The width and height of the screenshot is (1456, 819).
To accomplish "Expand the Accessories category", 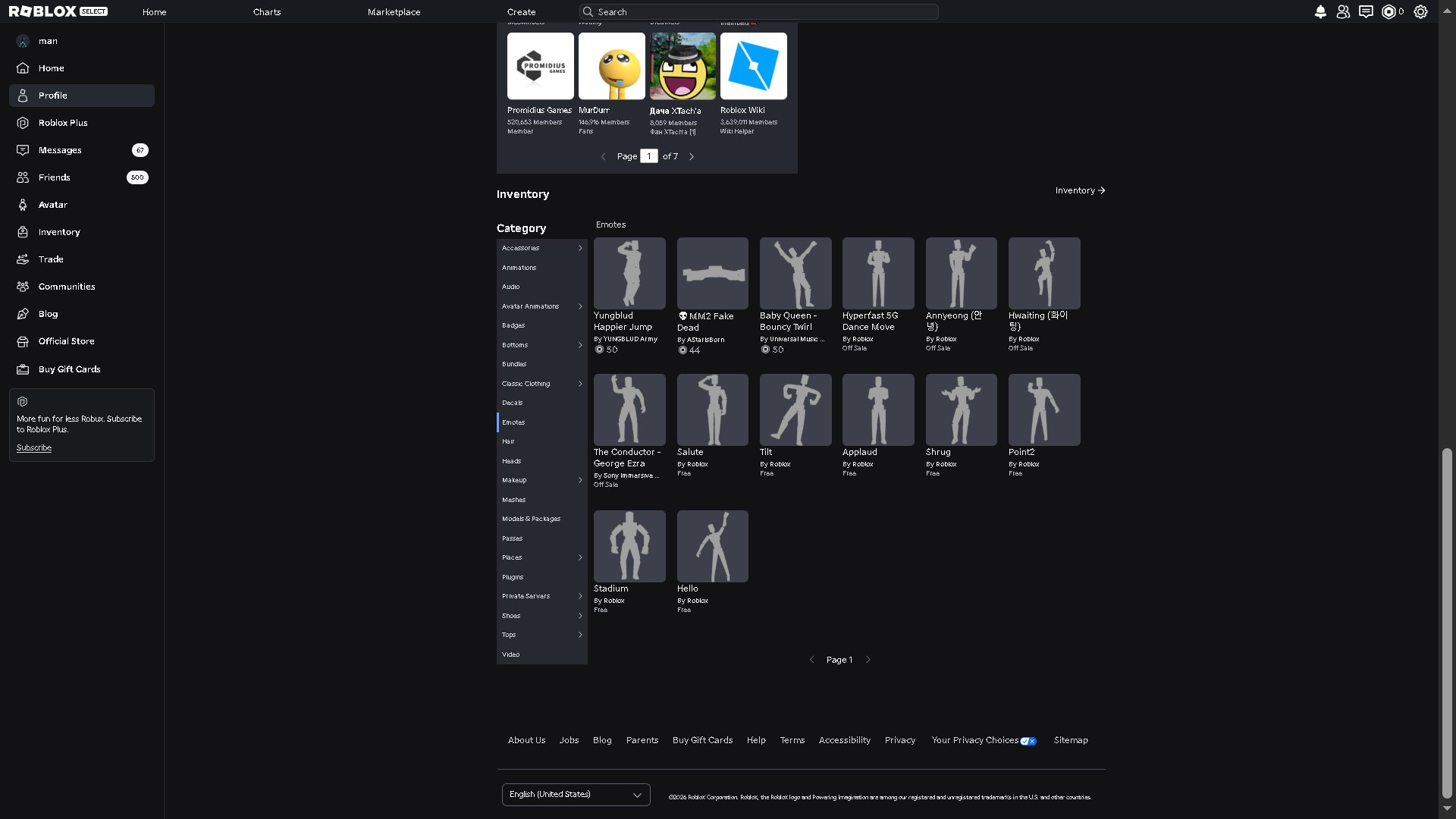I will pyautogui.click(x=542, y=248).
